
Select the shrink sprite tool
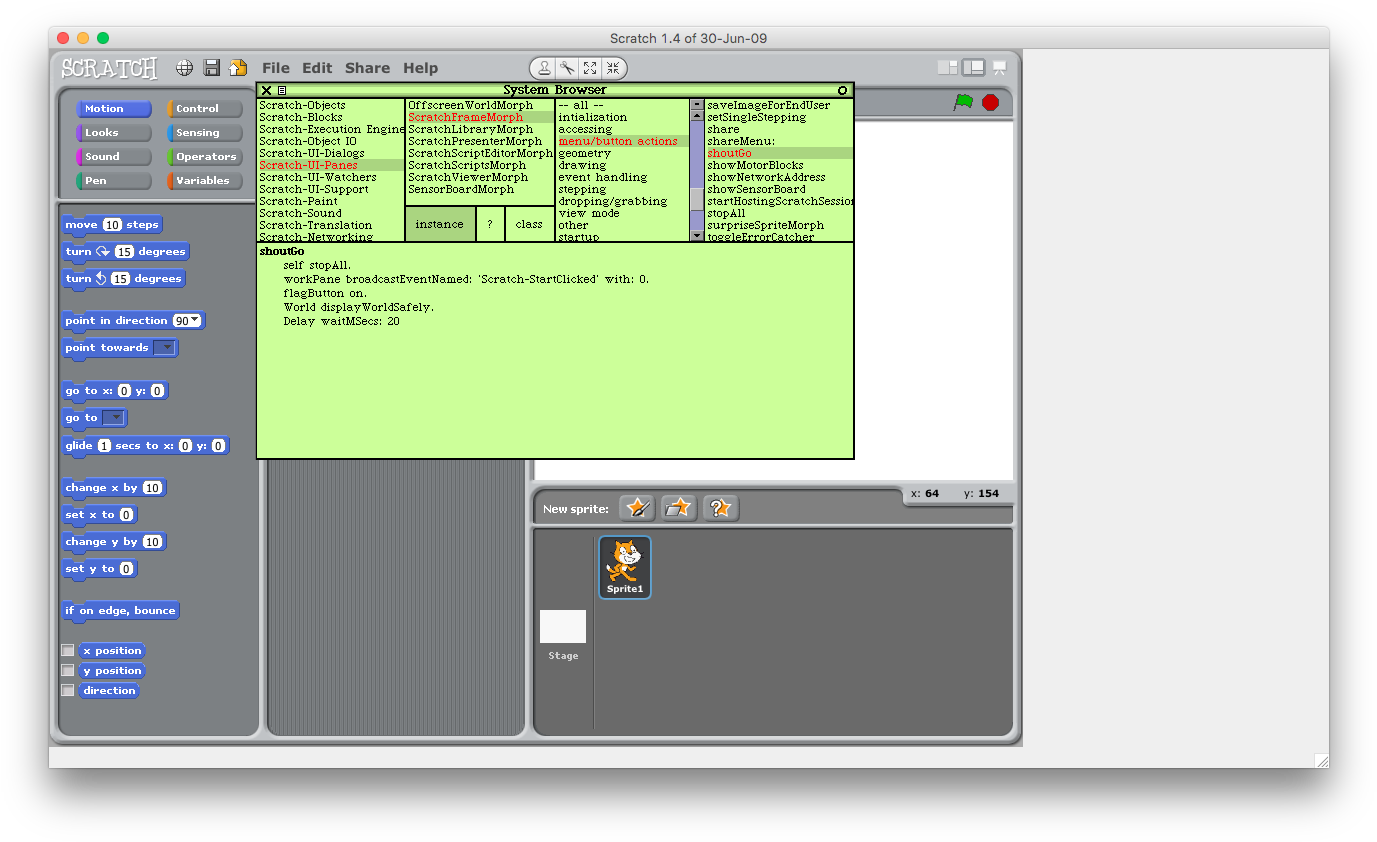coord(613,68)
